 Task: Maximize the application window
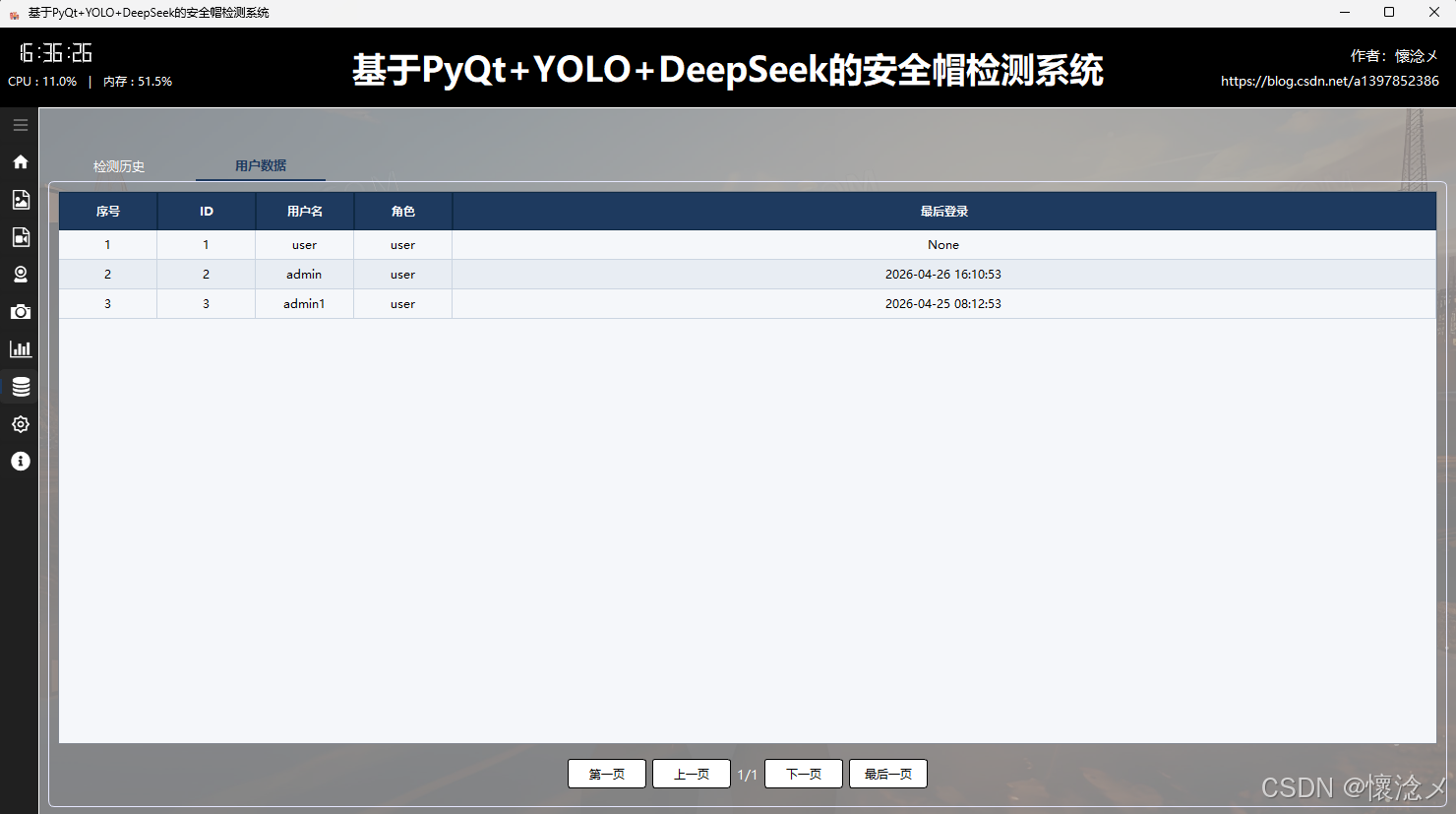click(x=1389, y=13)
